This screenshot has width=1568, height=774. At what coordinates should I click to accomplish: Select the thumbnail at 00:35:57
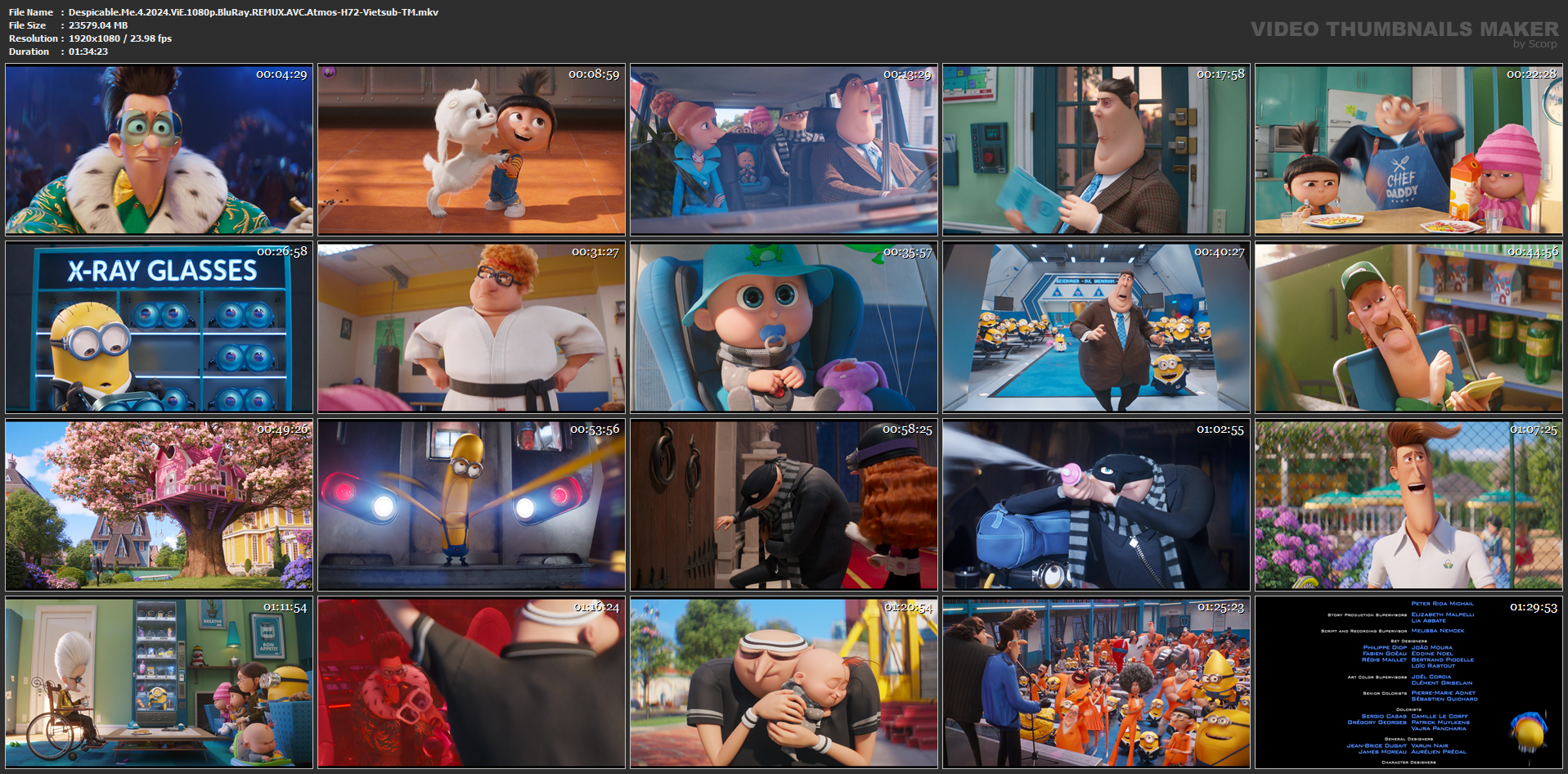pos(784,328)
